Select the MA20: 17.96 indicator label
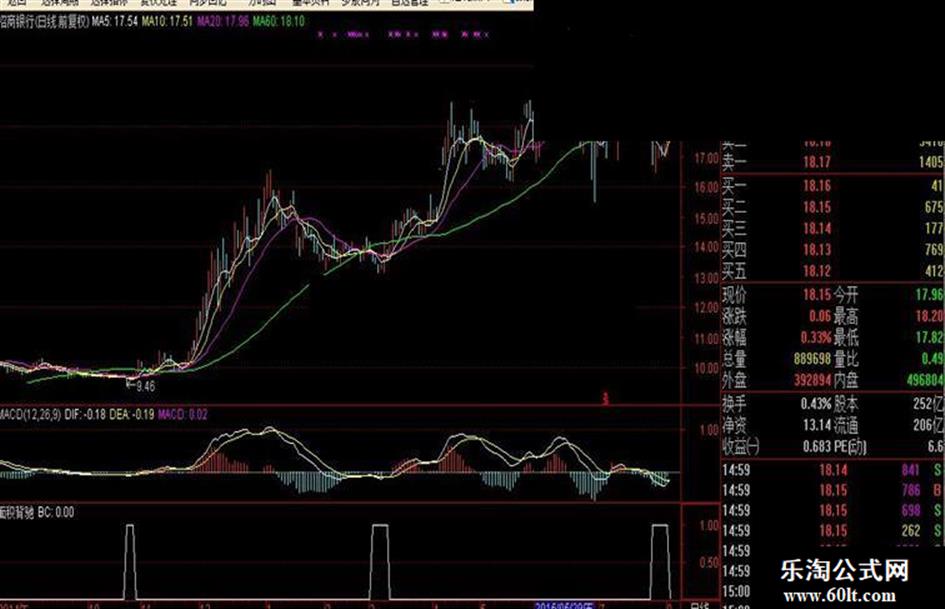Screen dimensions: 945x609 (222, 22)
